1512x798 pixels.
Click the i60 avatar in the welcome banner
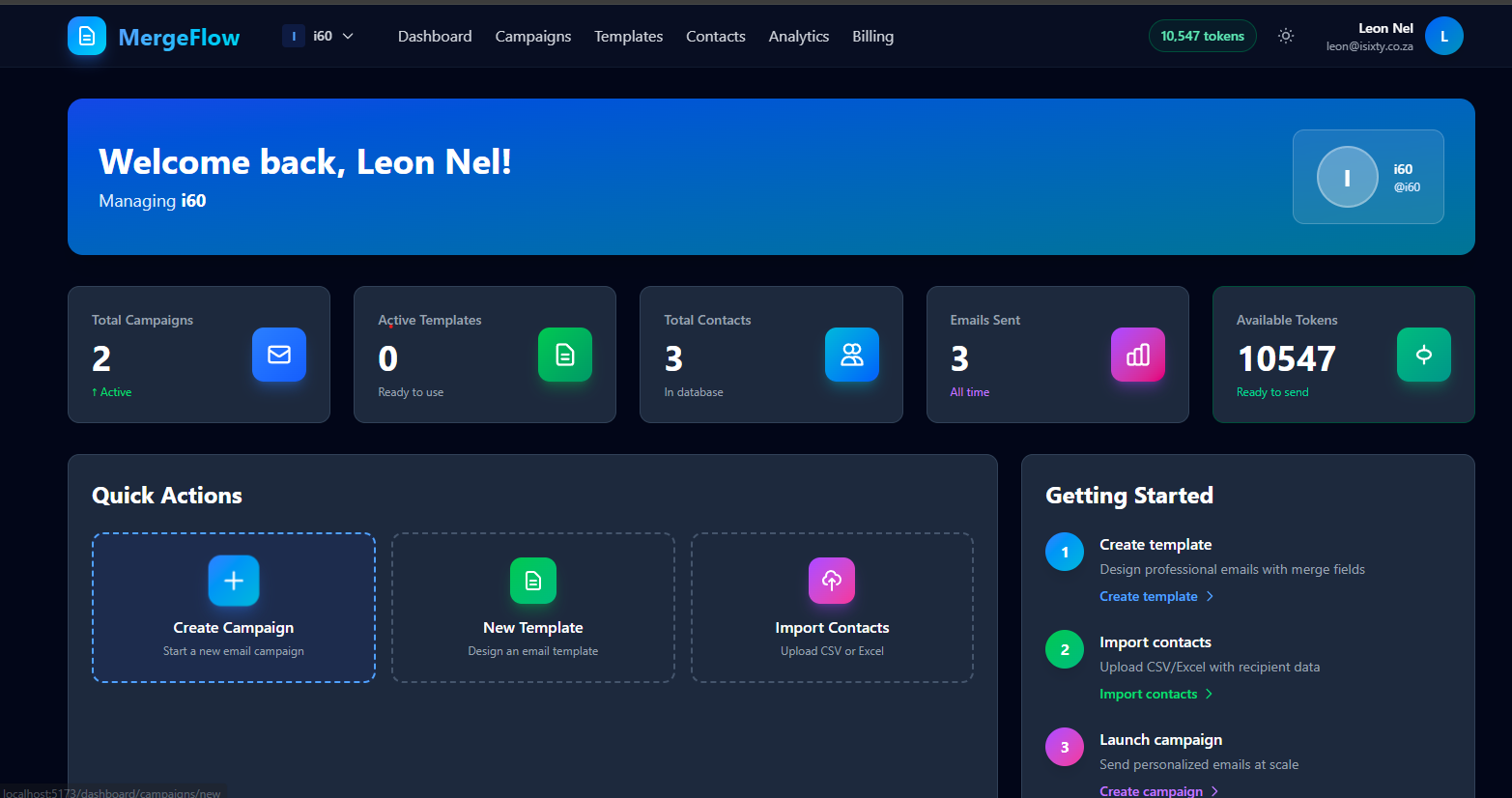1347,177
